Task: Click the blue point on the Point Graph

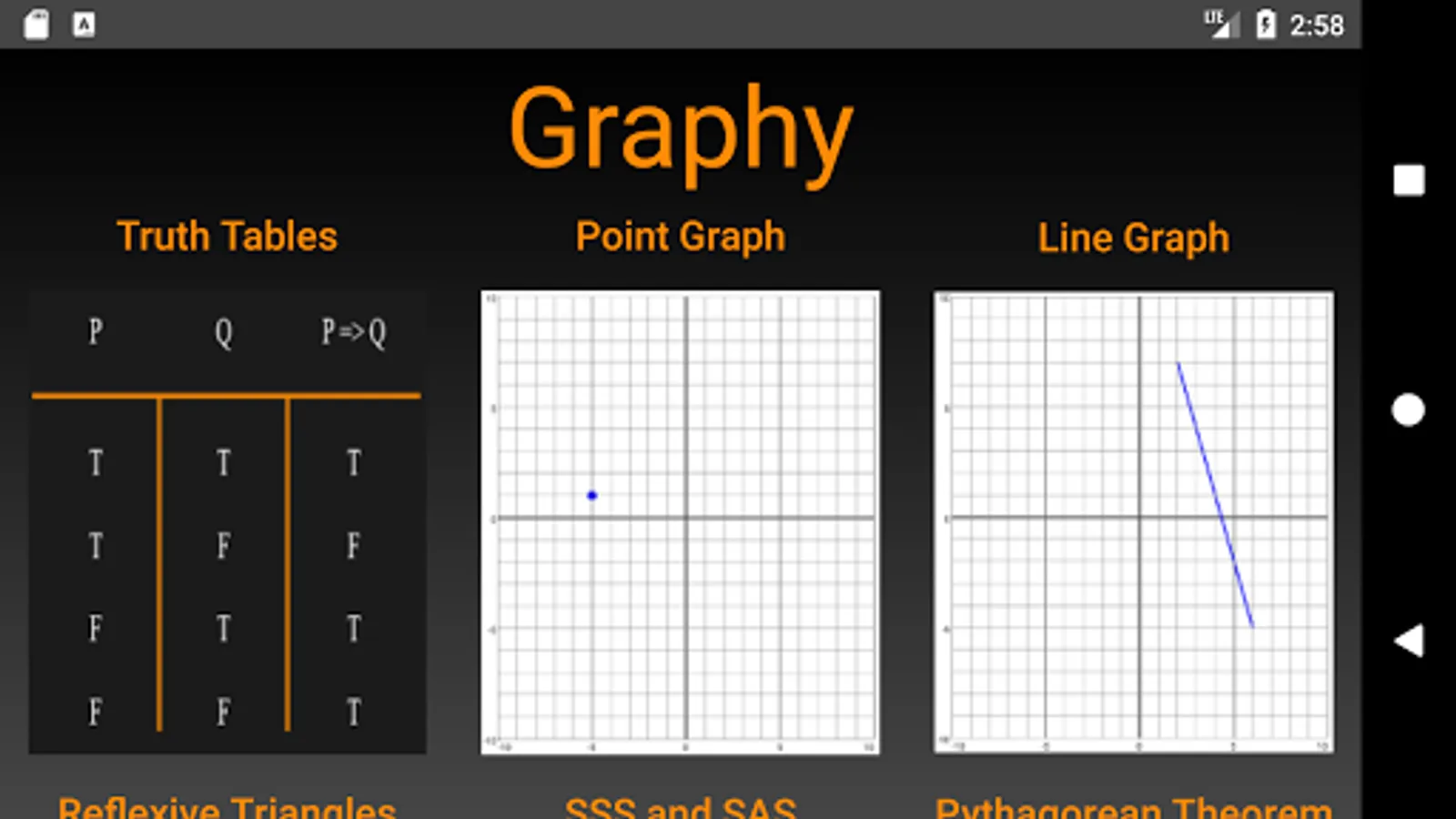Action: click(x=591, y=495)
